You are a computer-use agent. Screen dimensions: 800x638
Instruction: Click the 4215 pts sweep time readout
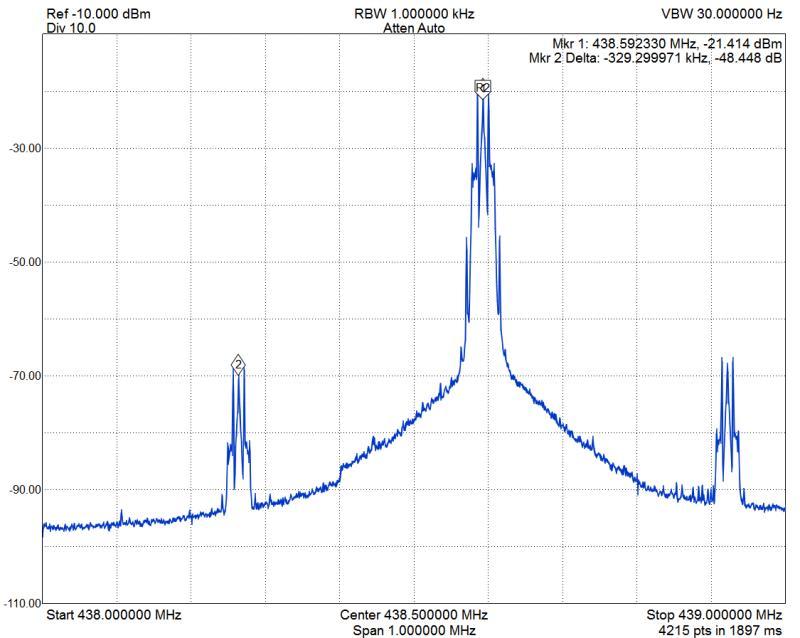[x=720, y=630]
